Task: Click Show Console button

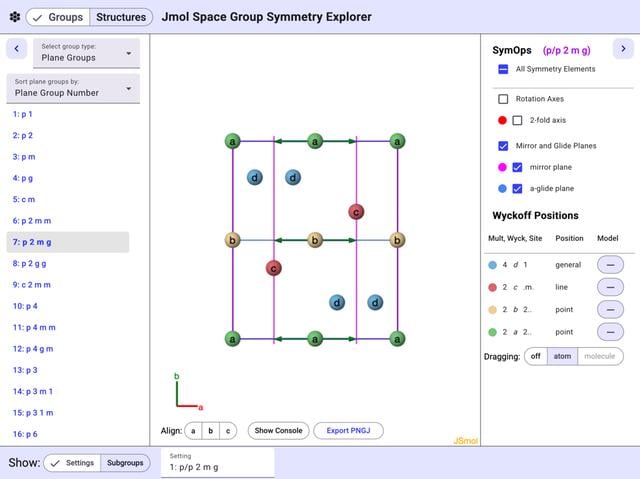Action: click(x=278, y=431)
